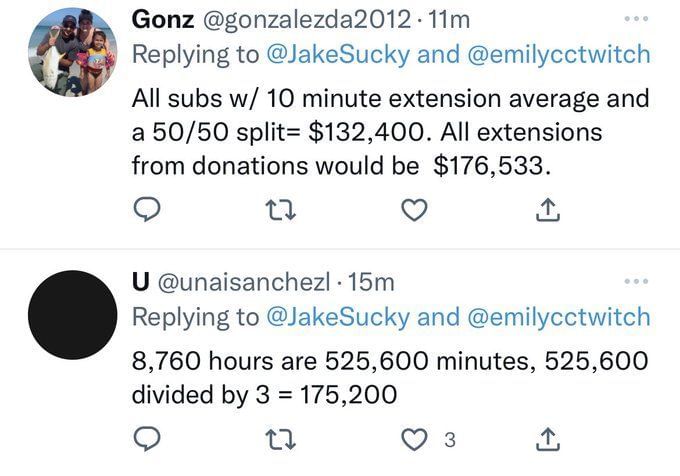Like the tweet with 3 likes
680x476 pixels.
click(x=416, y=439)
